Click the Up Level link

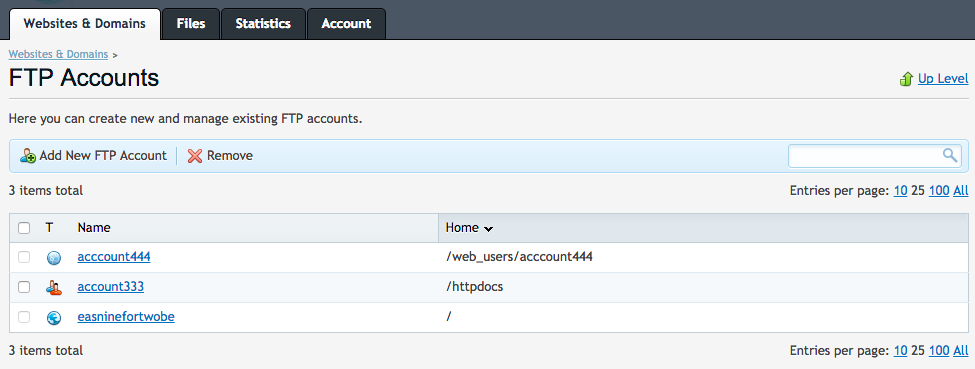[x=943, y=79]
